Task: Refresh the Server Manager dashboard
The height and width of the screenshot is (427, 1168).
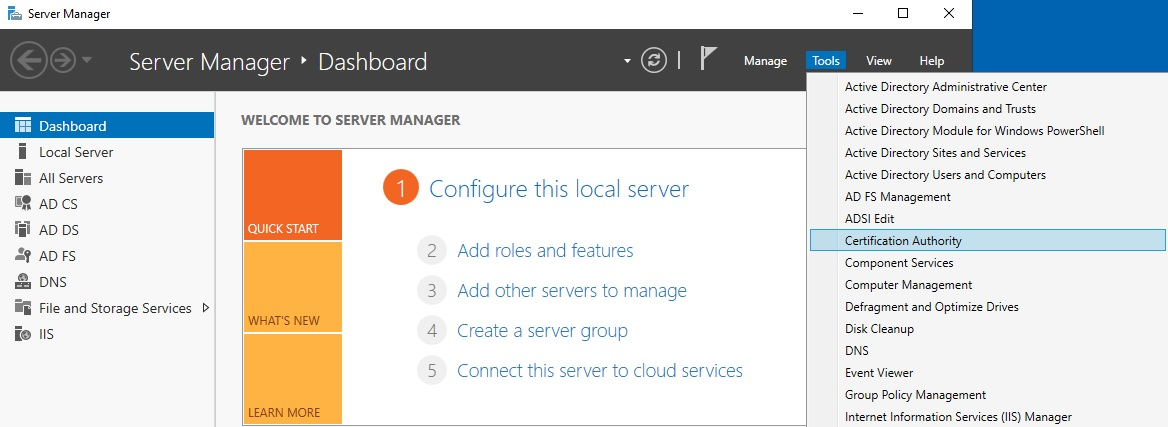Action: pyautogui.click(x=654, y=61)
